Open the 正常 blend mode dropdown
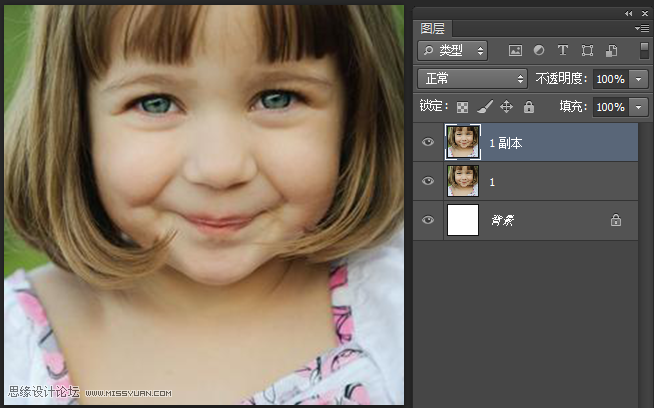 point(473,78)
